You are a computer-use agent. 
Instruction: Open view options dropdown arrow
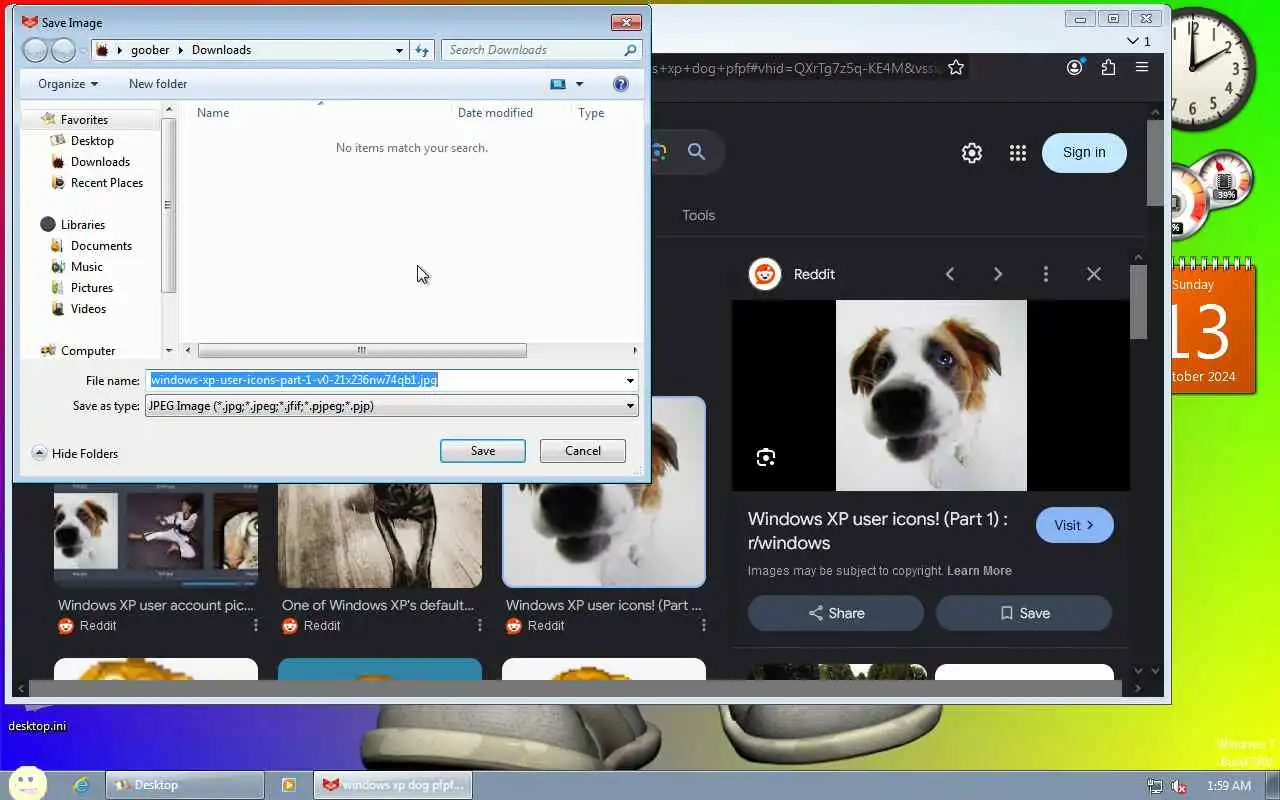pyautogui.click(x=579, y=84)
